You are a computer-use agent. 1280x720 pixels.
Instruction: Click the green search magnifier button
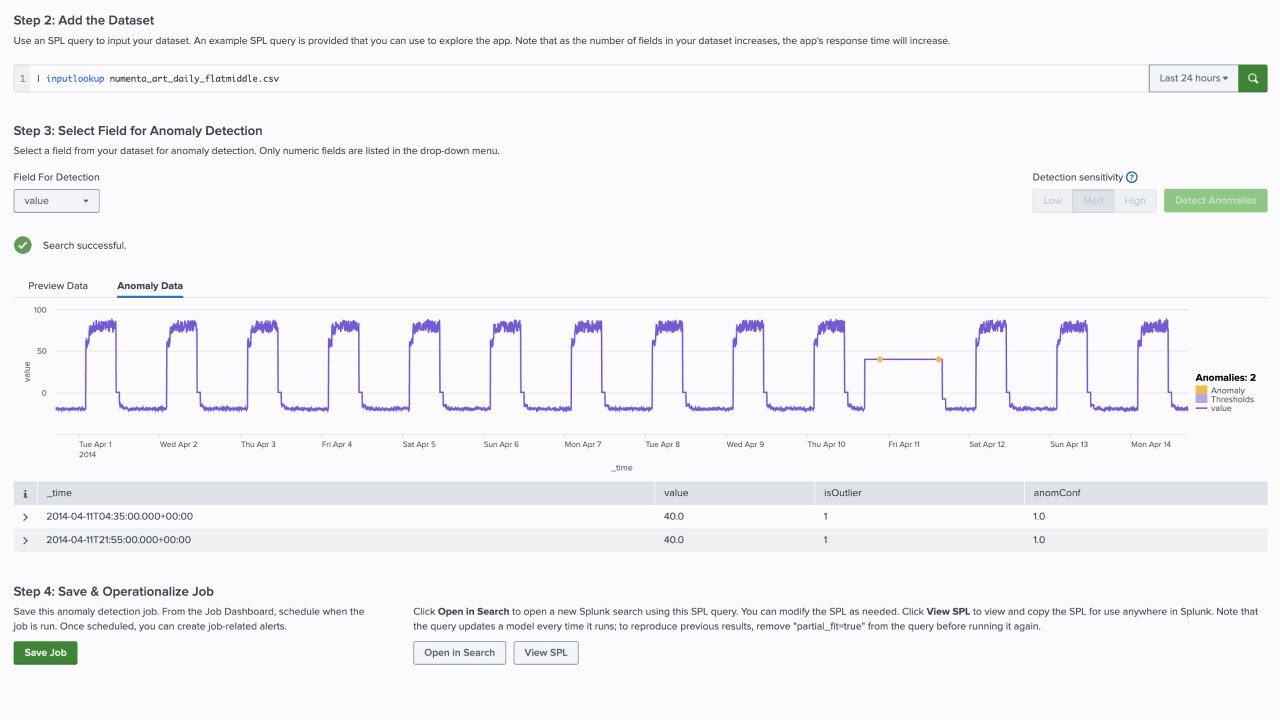[x=1253, y=78]
